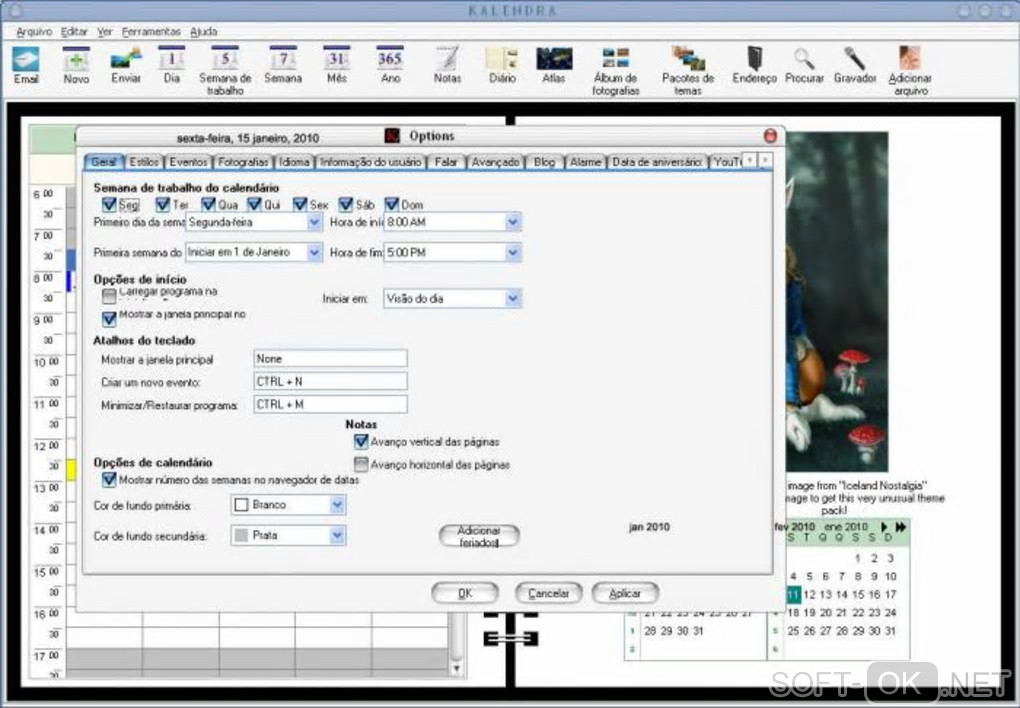Toggle the Sex workday checkbox

[300, 204]
